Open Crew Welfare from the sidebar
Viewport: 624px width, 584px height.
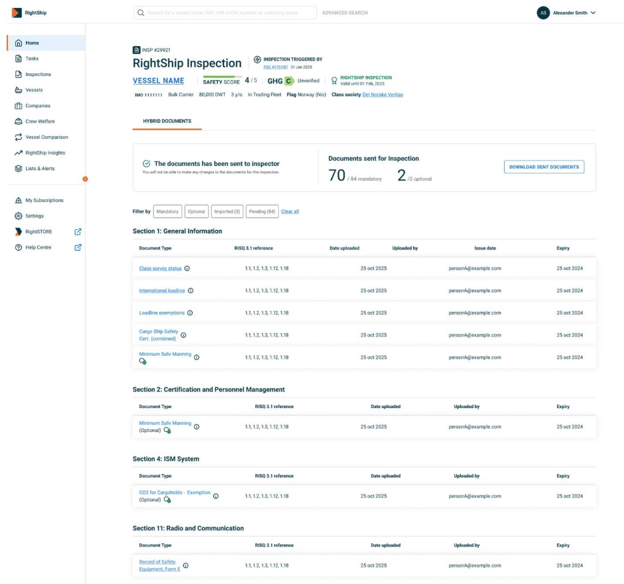pos(39,121)
